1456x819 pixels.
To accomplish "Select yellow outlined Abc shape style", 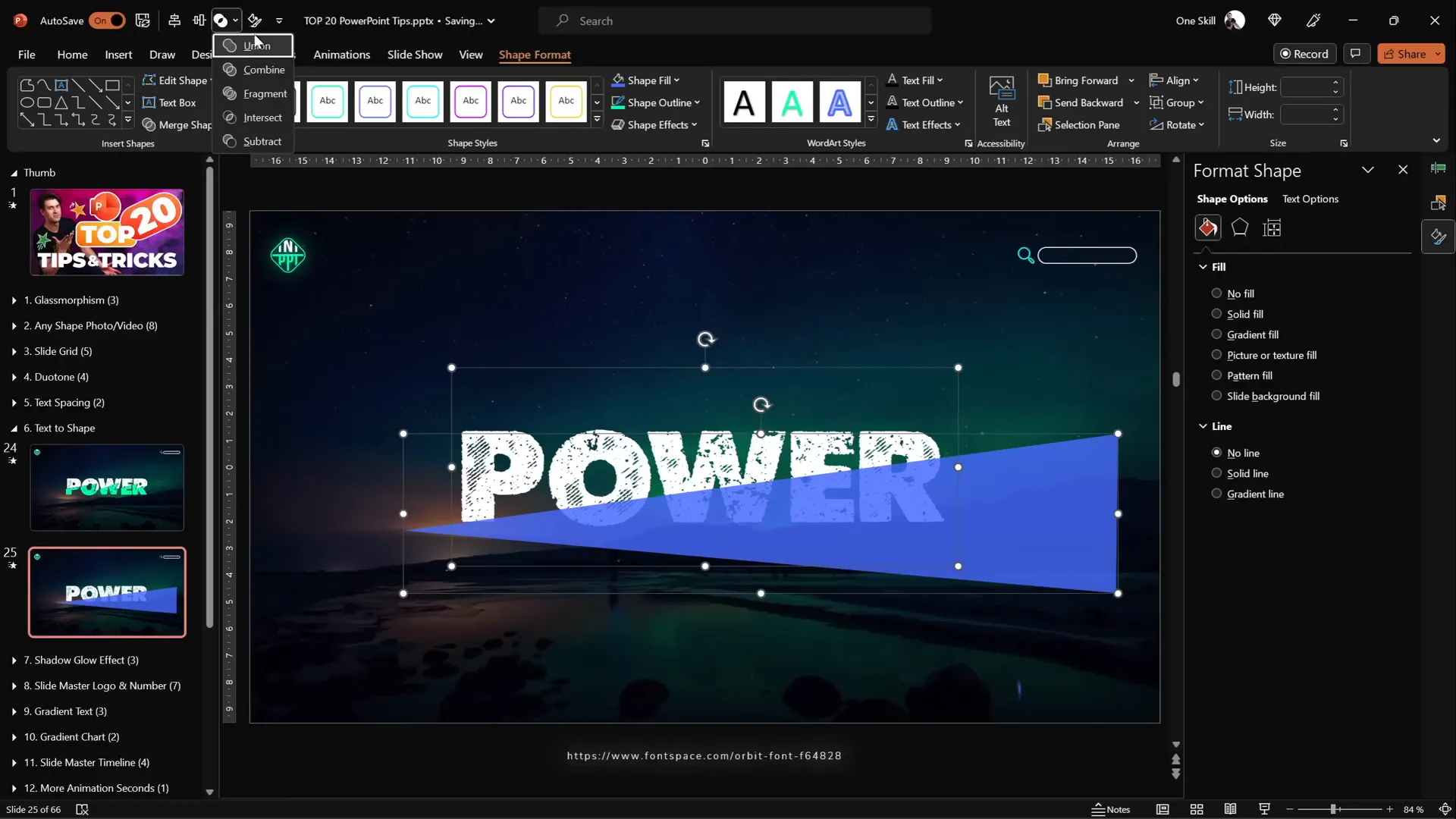I will click(x=566, y=102).
